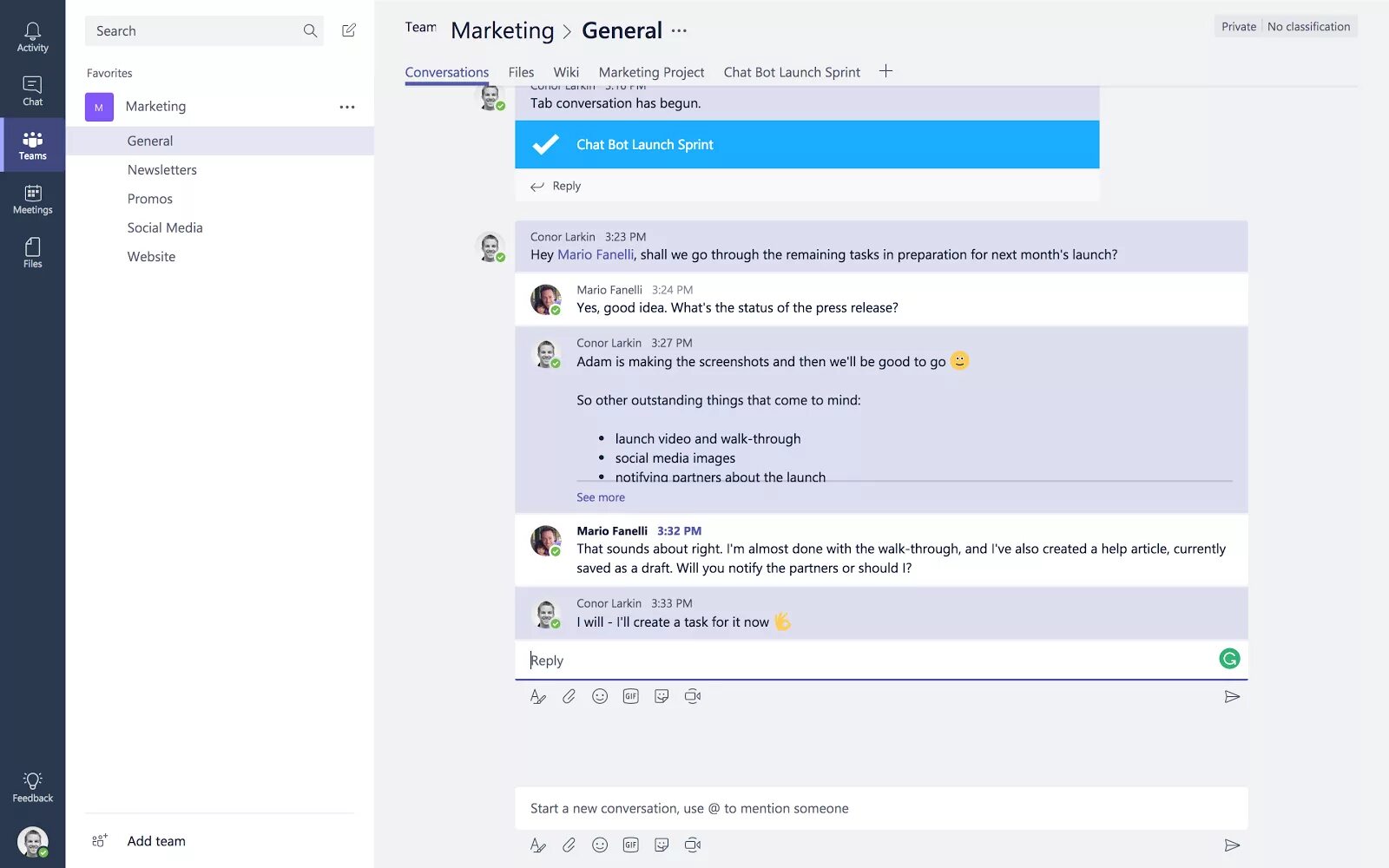Insert a sticker in the reply
Image resolution: width=1389 pixels, height=868 pixels.
[662, 696]
